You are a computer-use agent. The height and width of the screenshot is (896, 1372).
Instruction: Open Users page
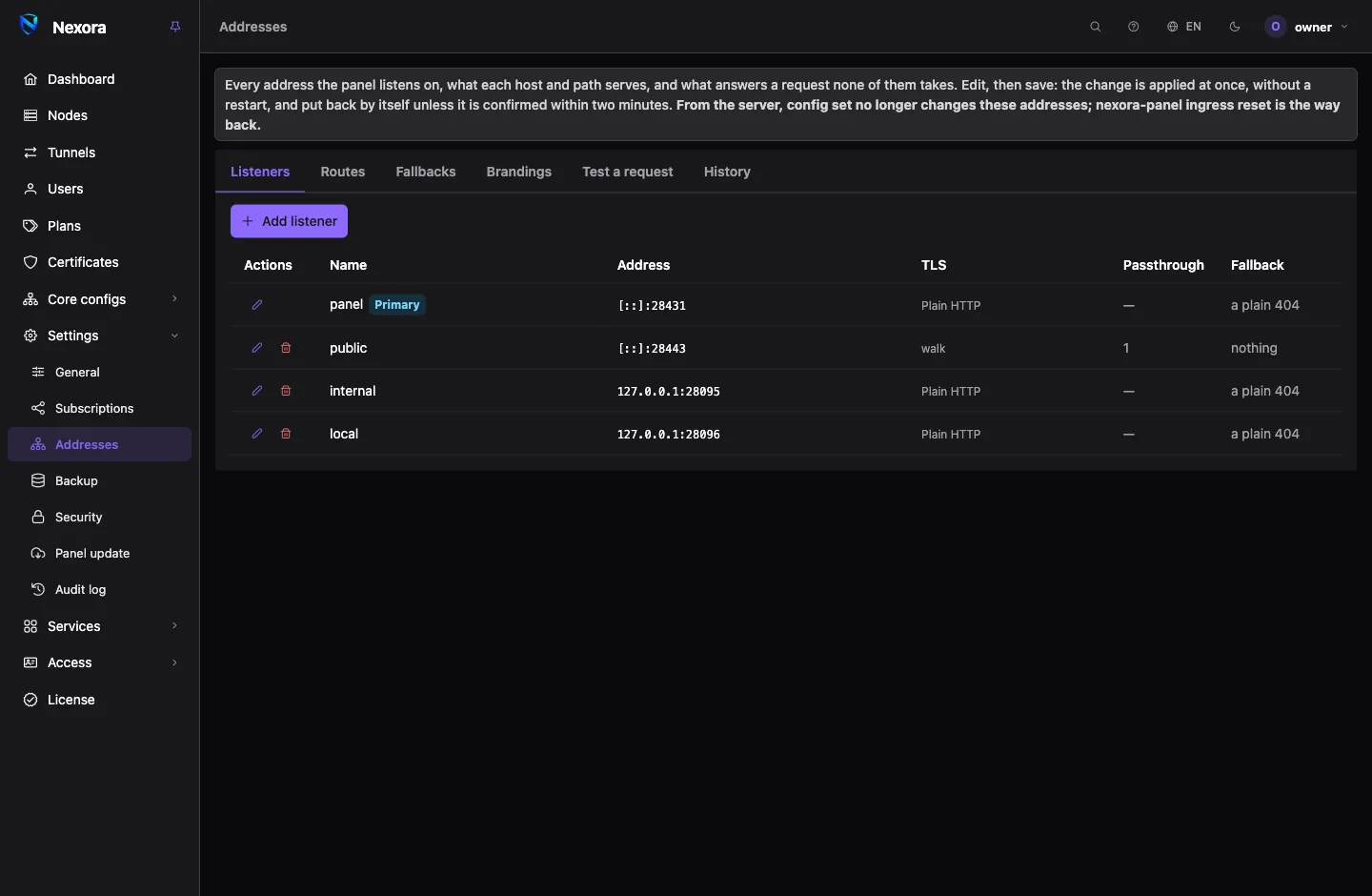[x=100, y=189]
